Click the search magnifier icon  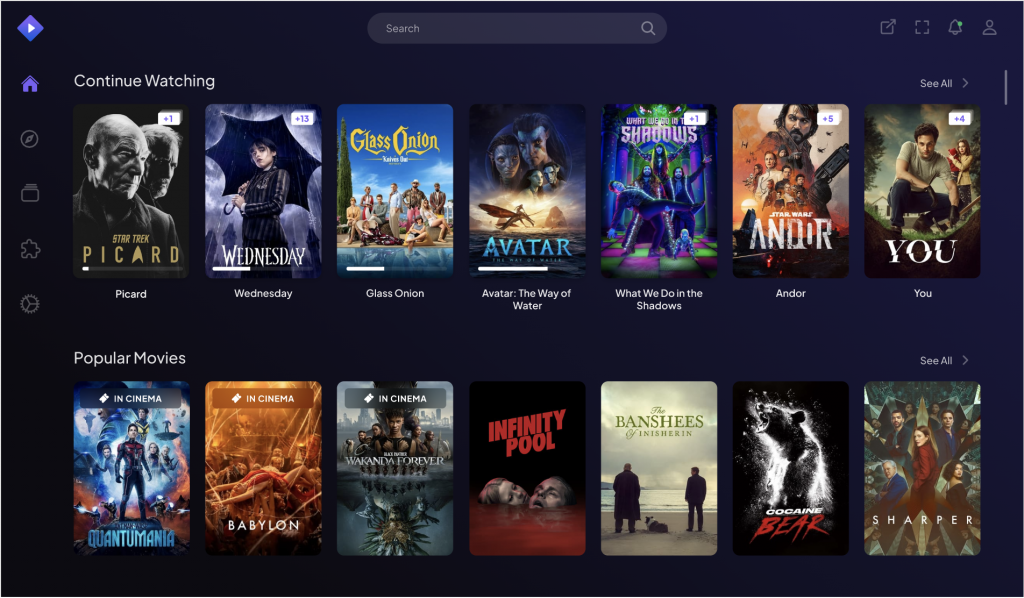[647, 28]
